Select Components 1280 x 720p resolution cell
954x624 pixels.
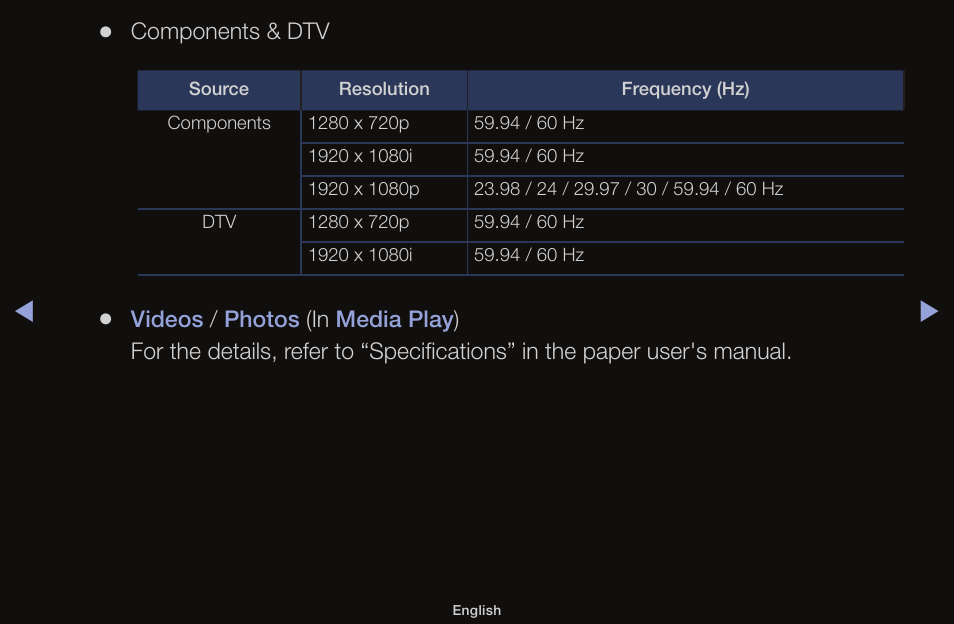[x=384, y=127]
